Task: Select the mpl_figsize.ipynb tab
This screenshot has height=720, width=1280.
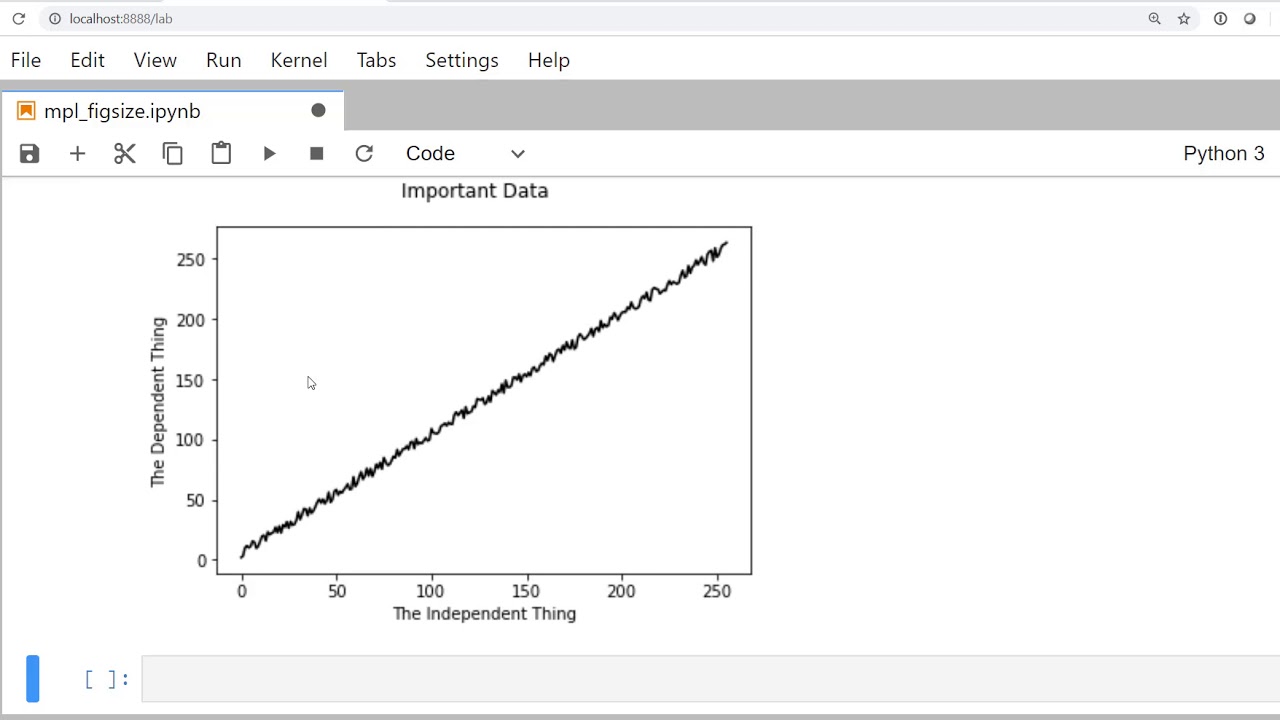Action: (x=122, y=111)
